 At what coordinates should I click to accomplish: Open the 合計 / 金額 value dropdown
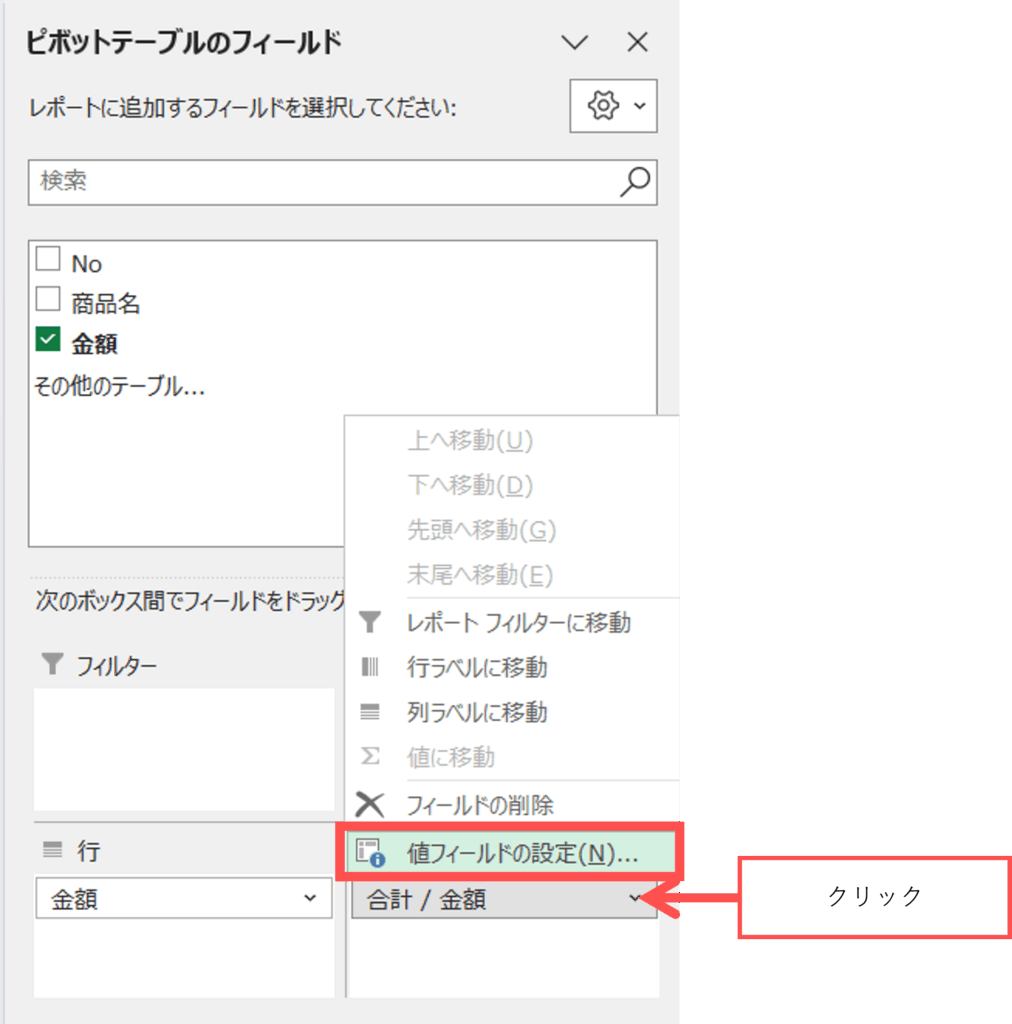click(x=634, y=899)
